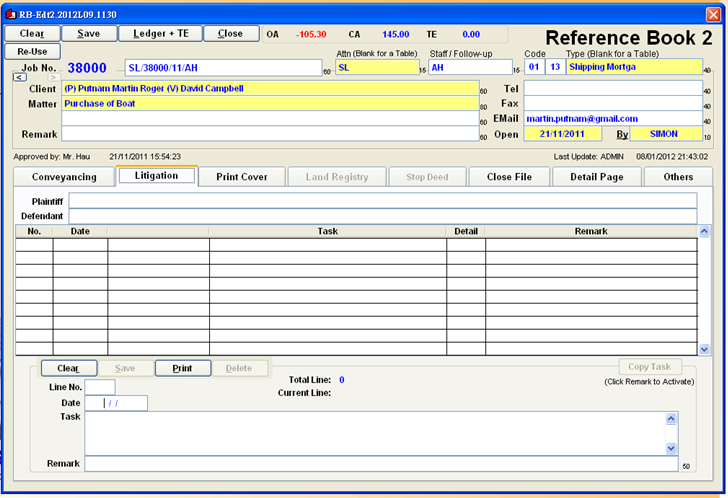This screenshot has width=728, height=498.
Task: Click the Stop Deed tab
Action: click(x=427, y=177)
